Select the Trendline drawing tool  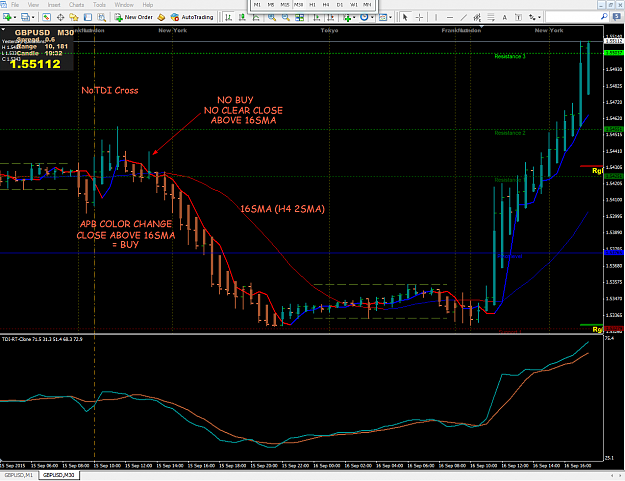[463, 17]
